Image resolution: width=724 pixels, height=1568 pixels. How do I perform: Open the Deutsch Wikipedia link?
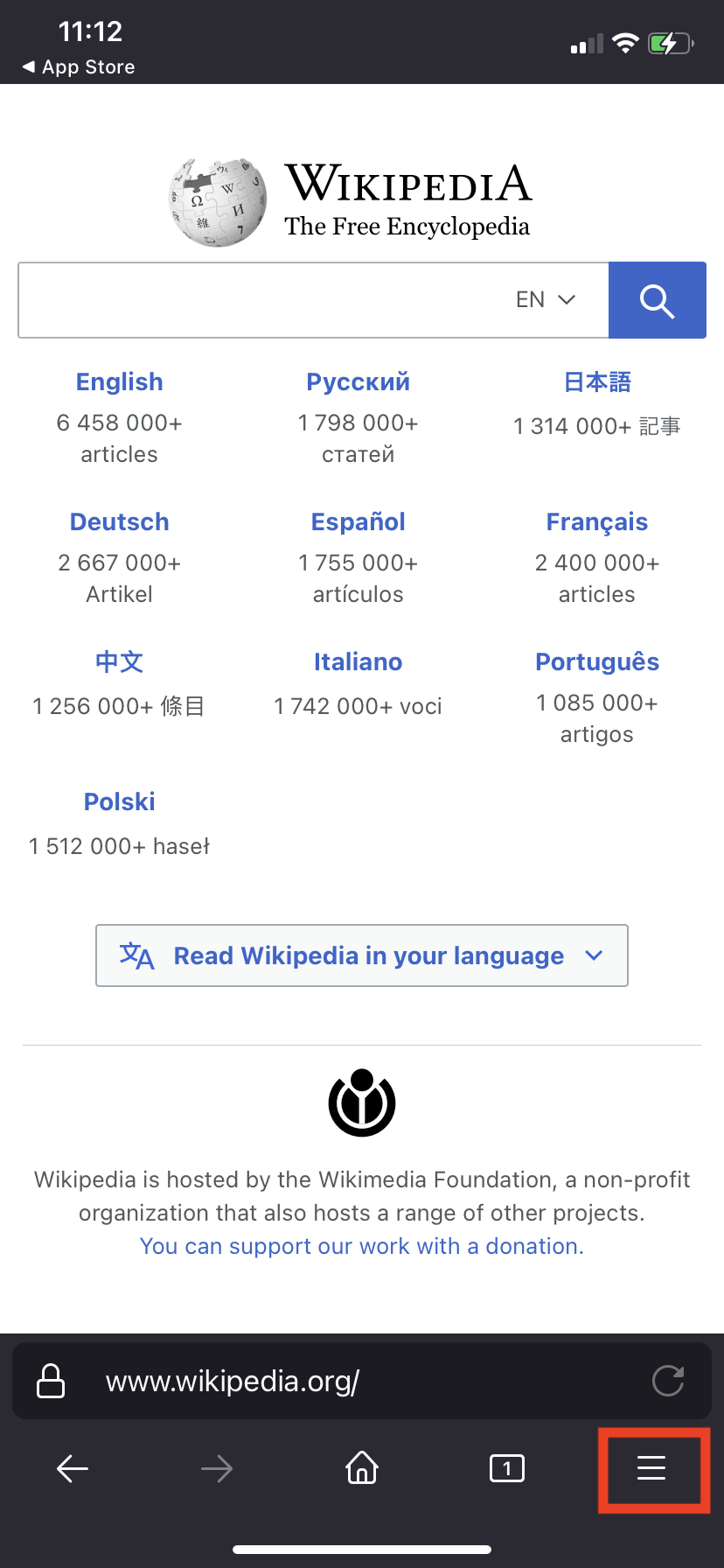pos(120,522)
